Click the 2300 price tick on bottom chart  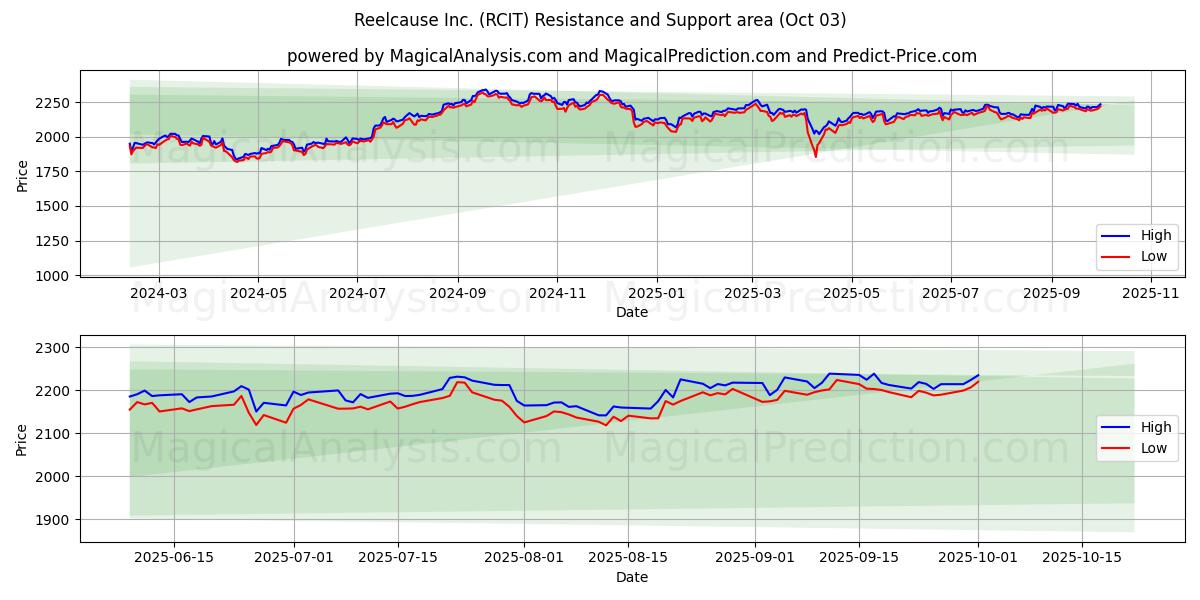tap(52, 348)
